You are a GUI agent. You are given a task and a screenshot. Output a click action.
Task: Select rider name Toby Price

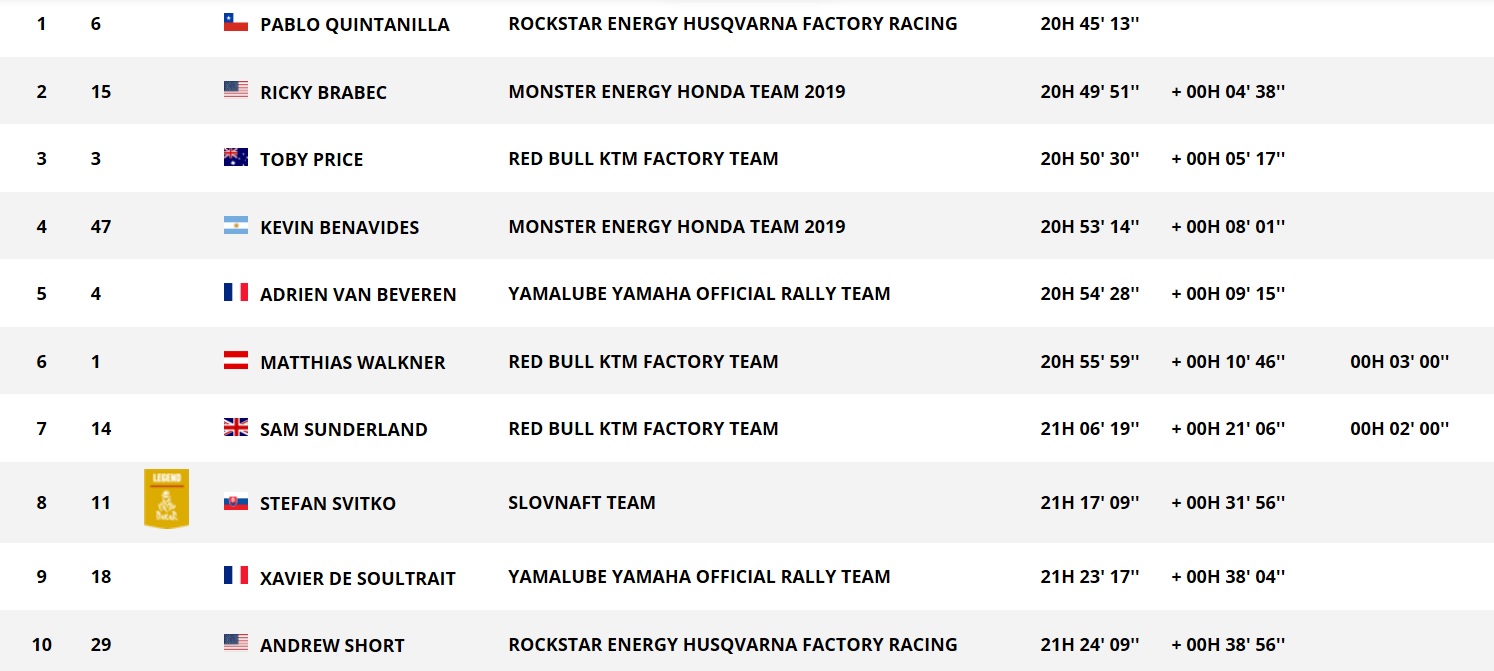tap(312, 160)
